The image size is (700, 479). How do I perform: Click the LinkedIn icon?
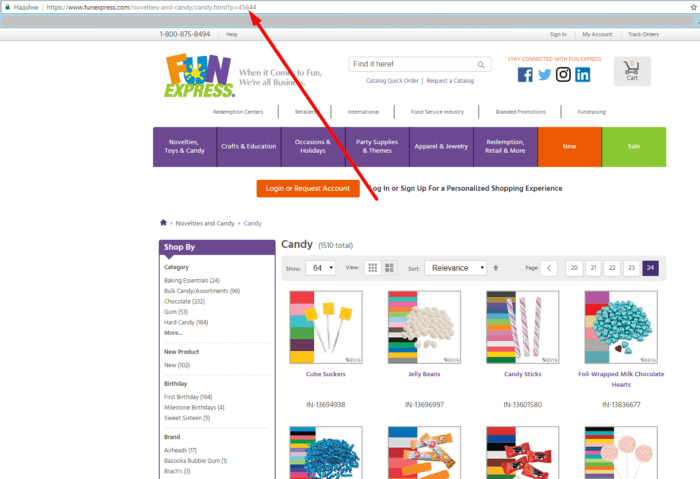pyautogui.click(x=582, y=75)
